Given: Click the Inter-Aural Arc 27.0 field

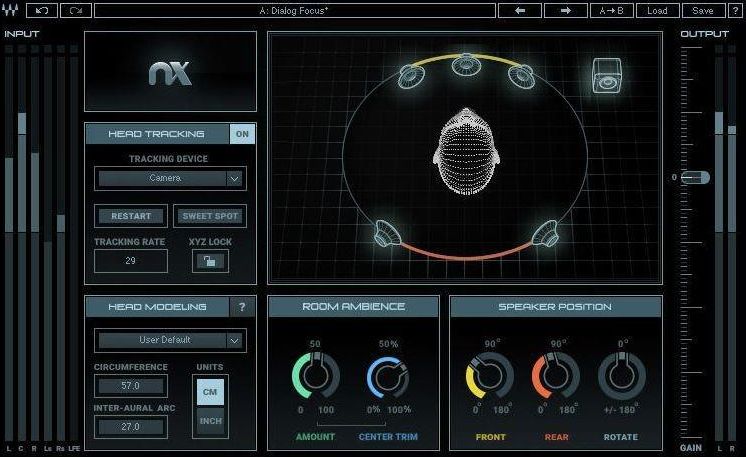Looking at the screenshot, I should click(x=131, y=427).
